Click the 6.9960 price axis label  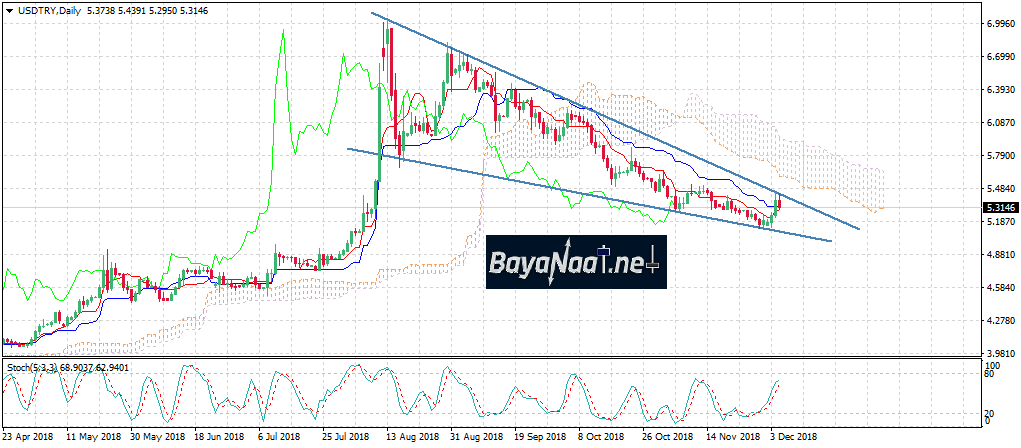tap(1000, 24)
